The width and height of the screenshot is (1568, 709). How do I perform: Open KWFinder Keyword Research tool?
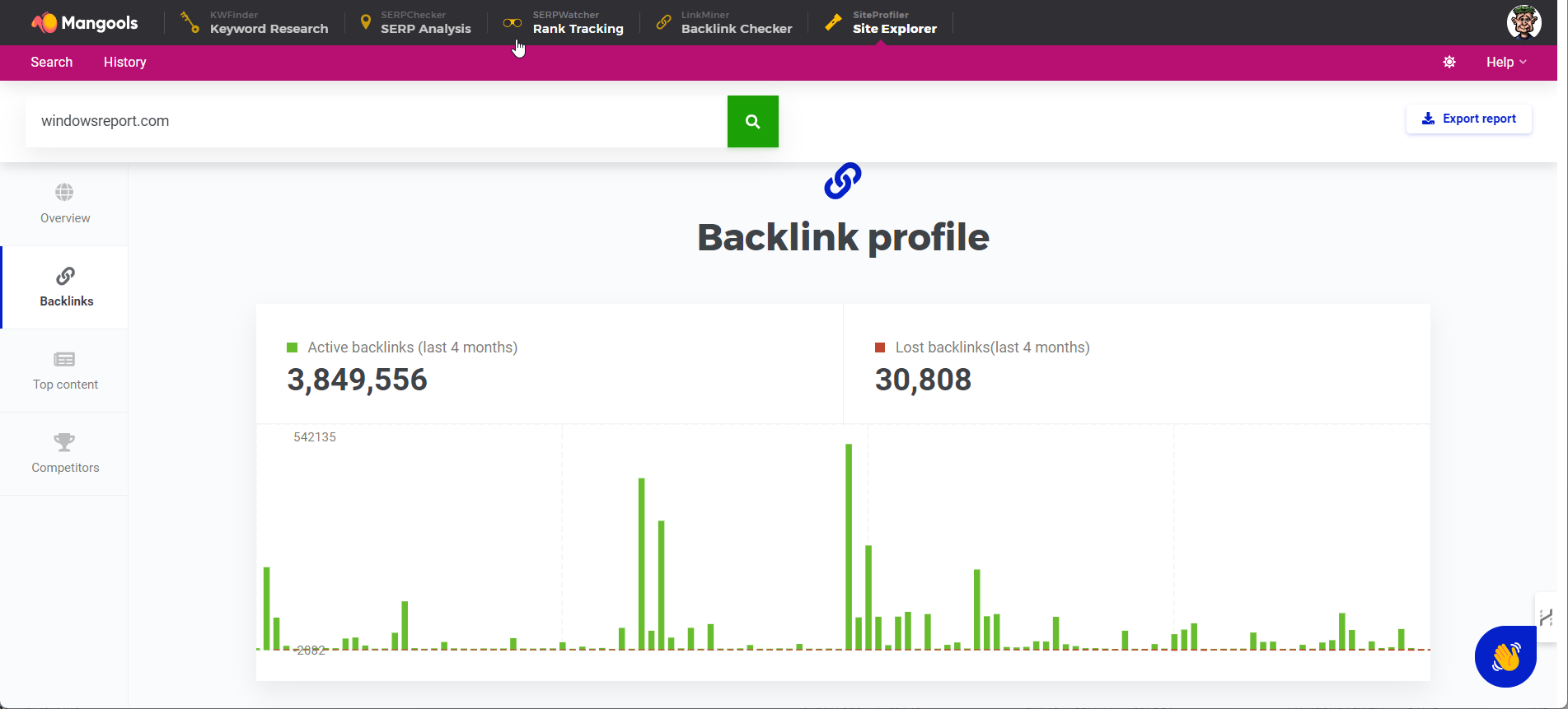coord(255,23)
